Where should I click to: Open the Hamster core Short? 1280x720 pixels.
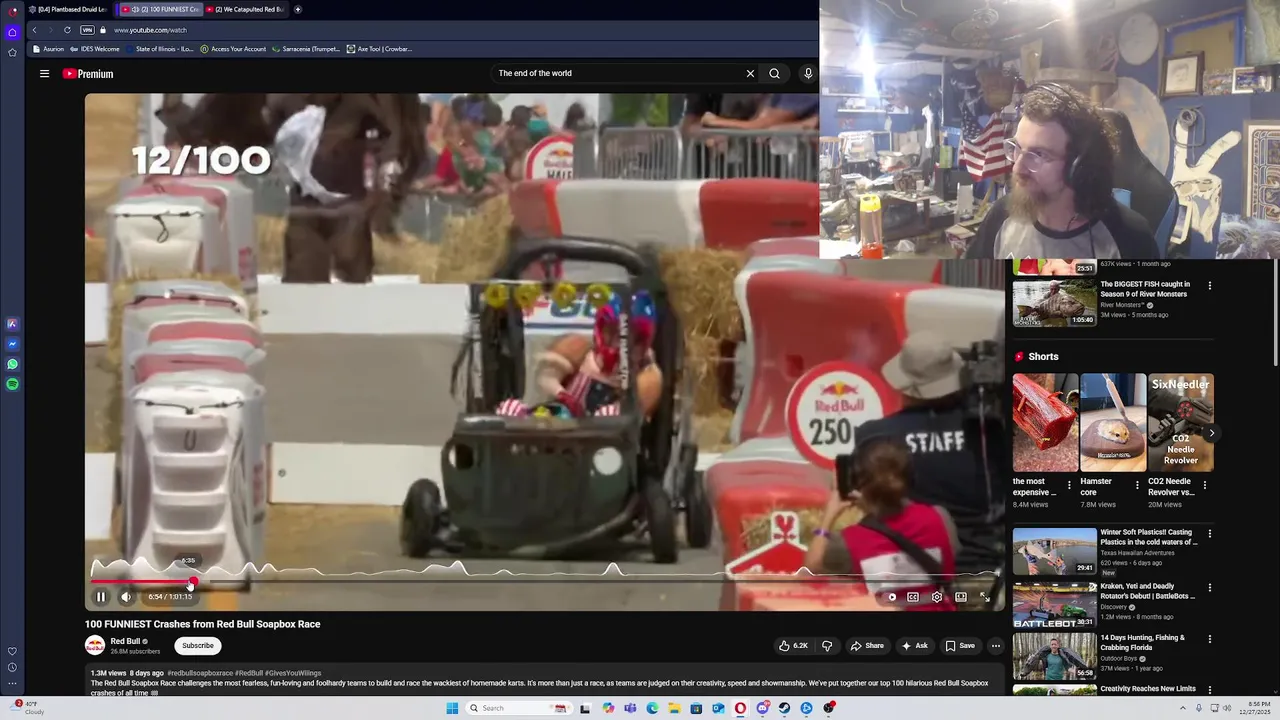point(1113,423)
